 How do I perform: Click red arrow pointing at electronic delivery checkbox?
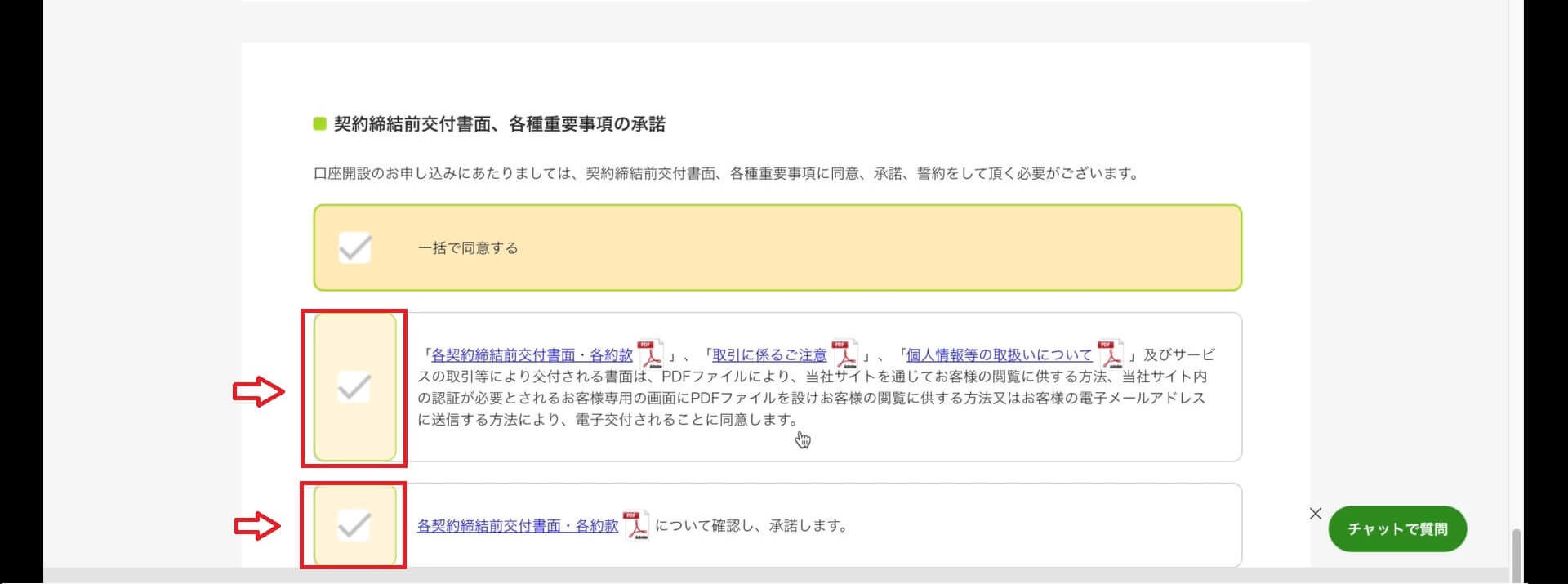(258, 393)
